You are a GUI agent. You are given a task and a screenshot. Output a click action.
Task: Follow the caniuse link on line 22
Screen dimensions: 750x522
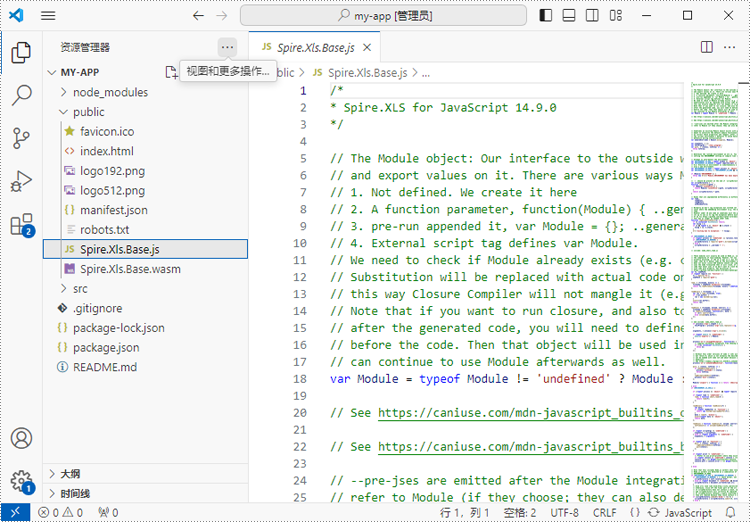(530, 447)
